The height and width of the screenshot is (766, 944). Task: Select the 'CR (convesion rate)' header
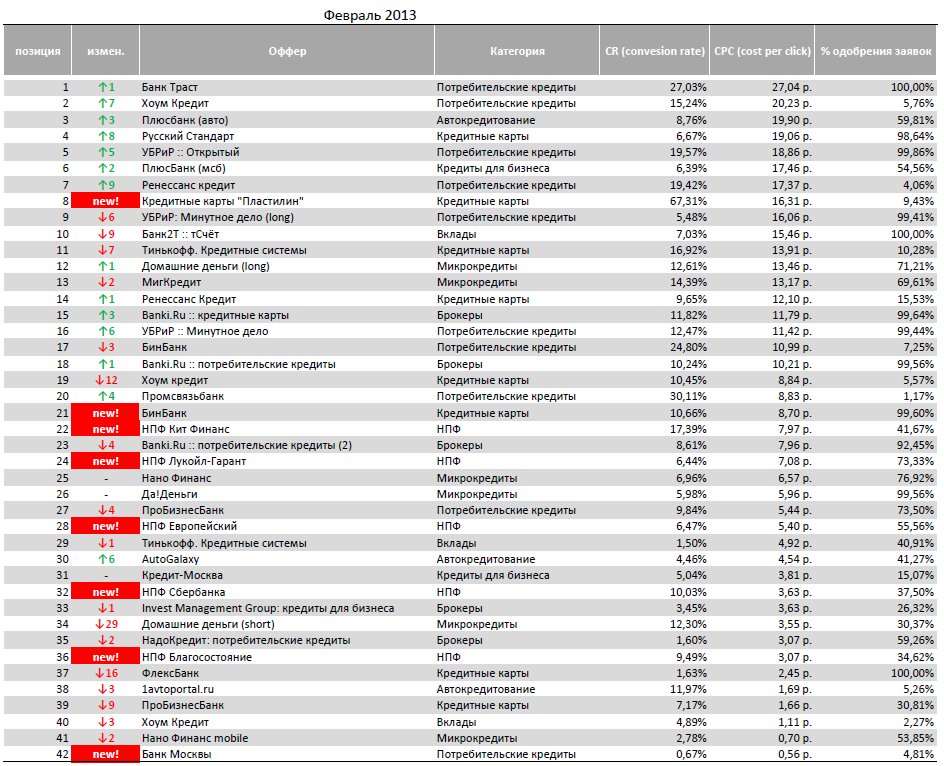point(654,51)
